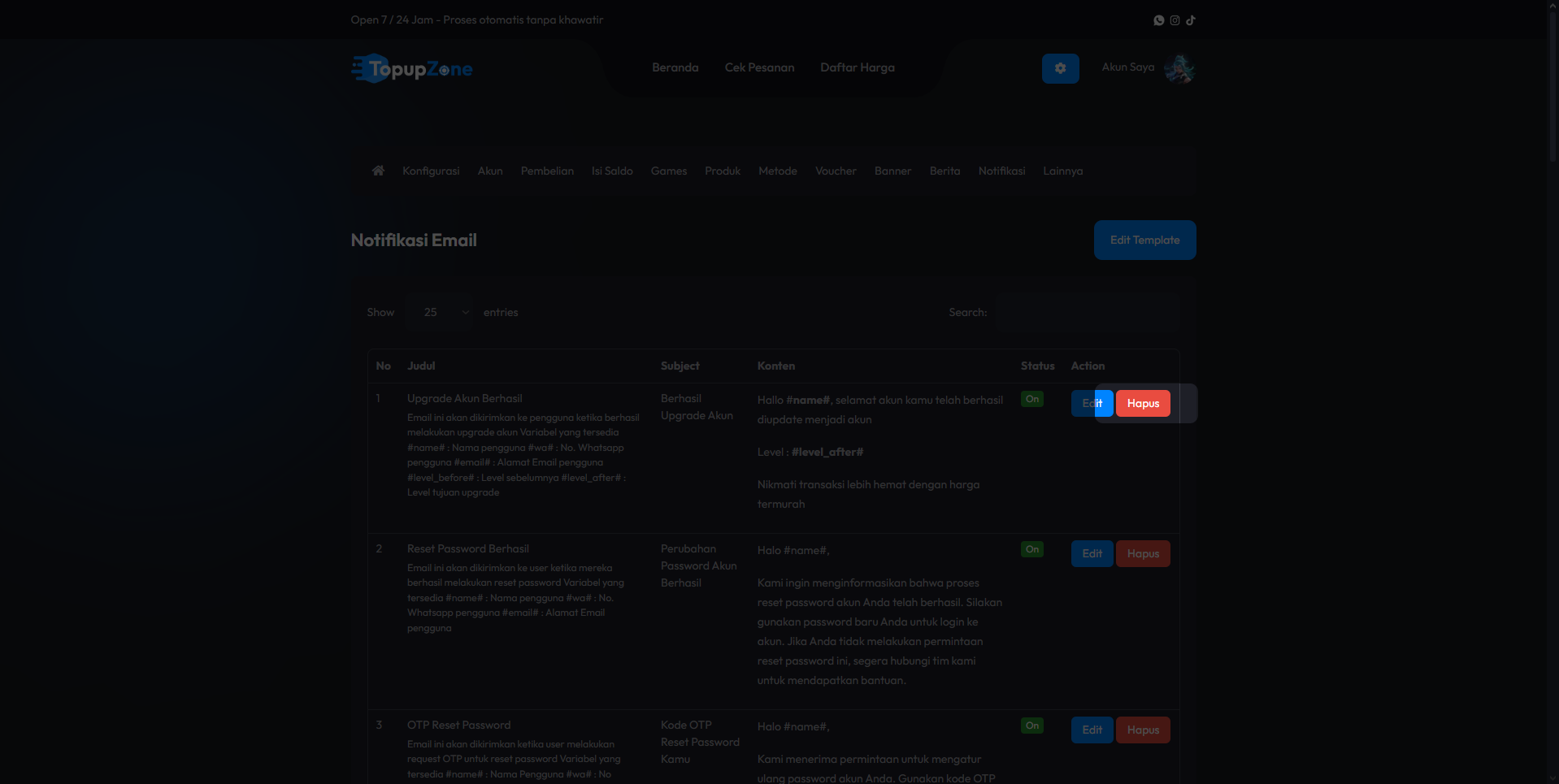1559x784 pixels.
Task: Open the Konfigurasi admin menu
Action: click(x=431, y=171)
